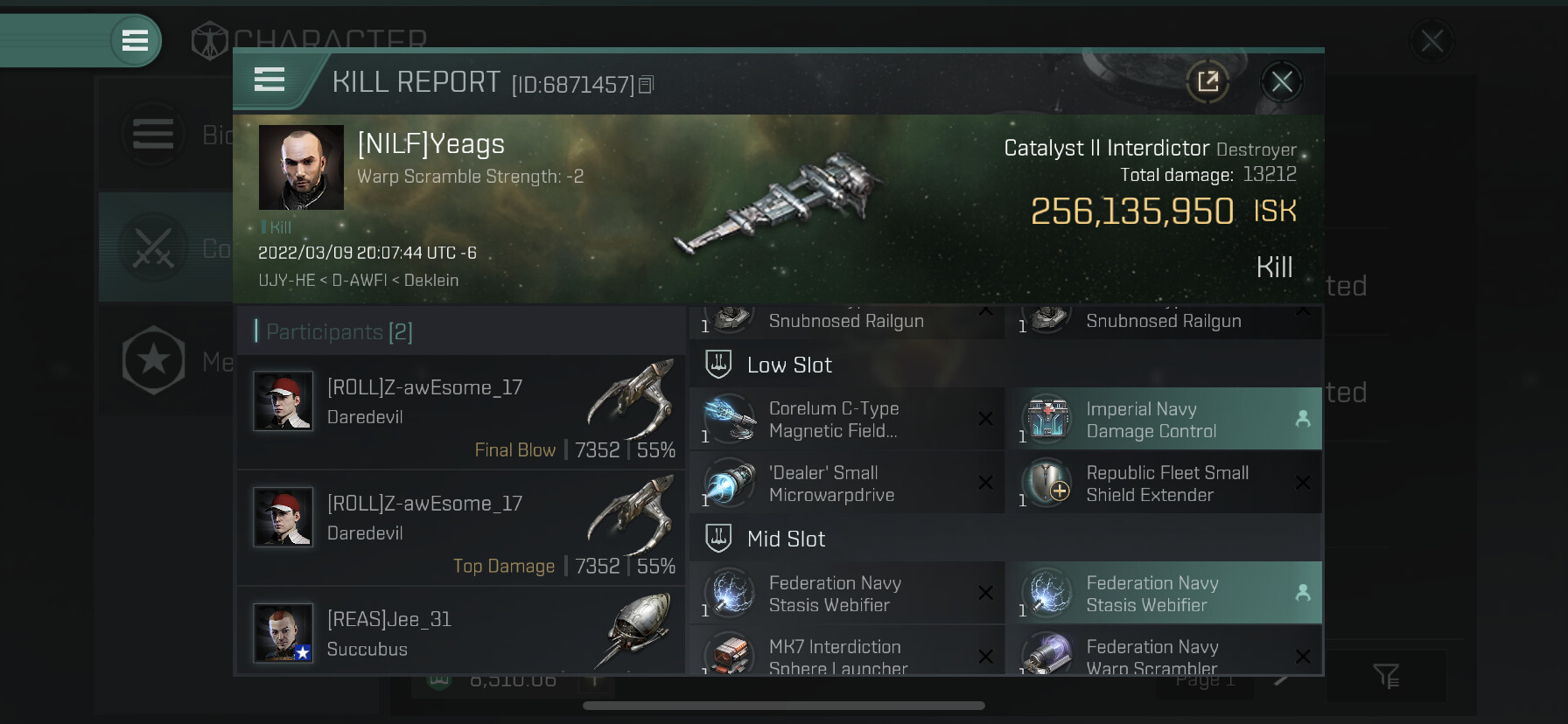The image size is (1568, 724).
Task: Select Corelum C-Type Magnetic Field module
Action: (847, 419)
